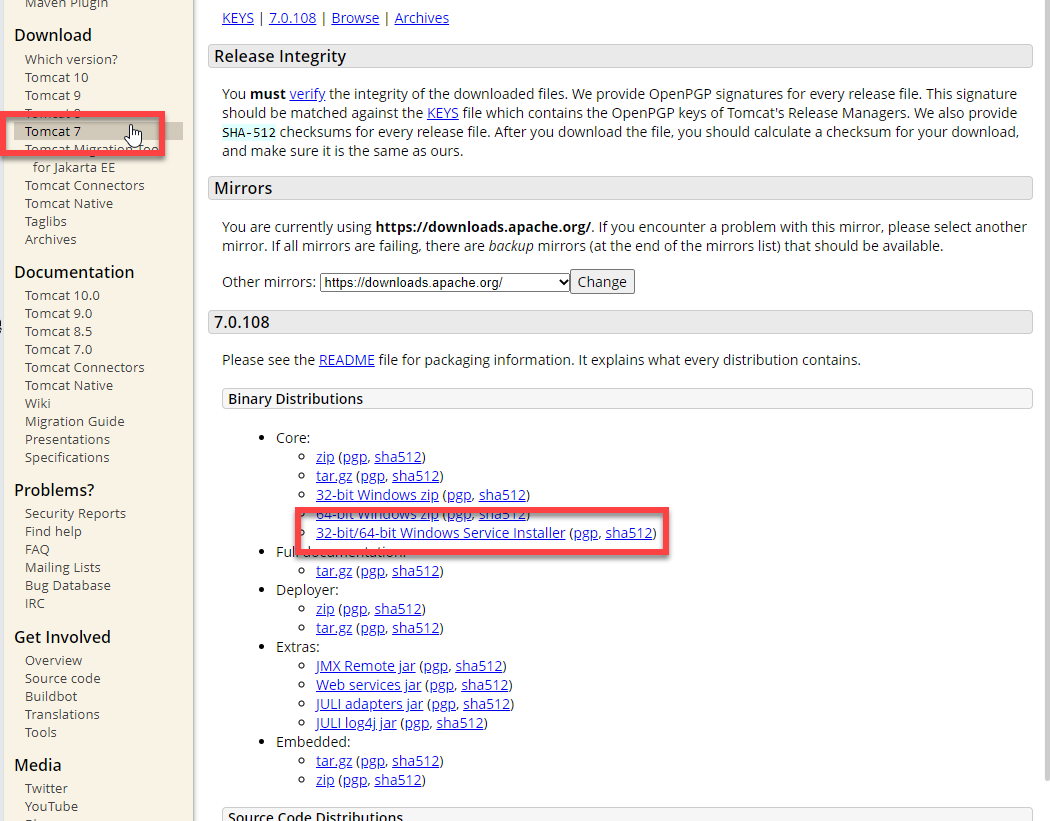Open the KEYS link at the top
Viewport: 1050px width, 821px height.
(238, 18)
